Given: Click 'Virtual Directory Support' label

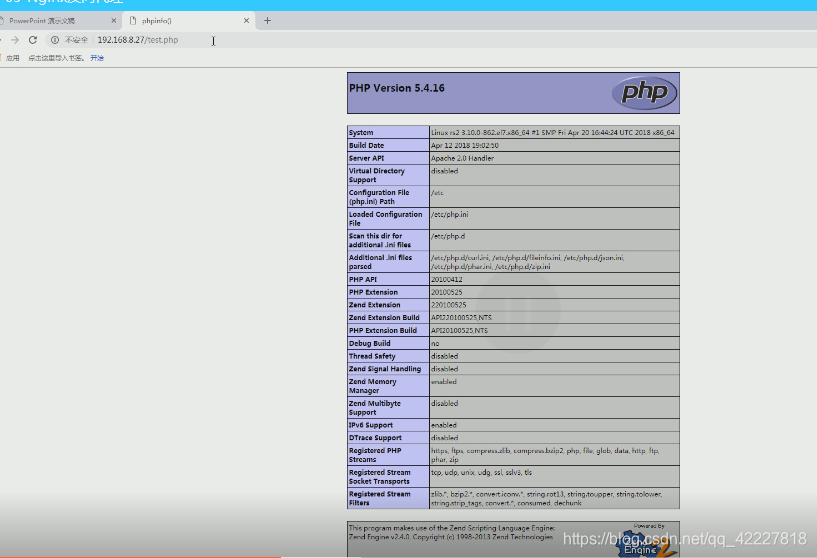Looking at the screenshot, I should (x=377, y=175).
